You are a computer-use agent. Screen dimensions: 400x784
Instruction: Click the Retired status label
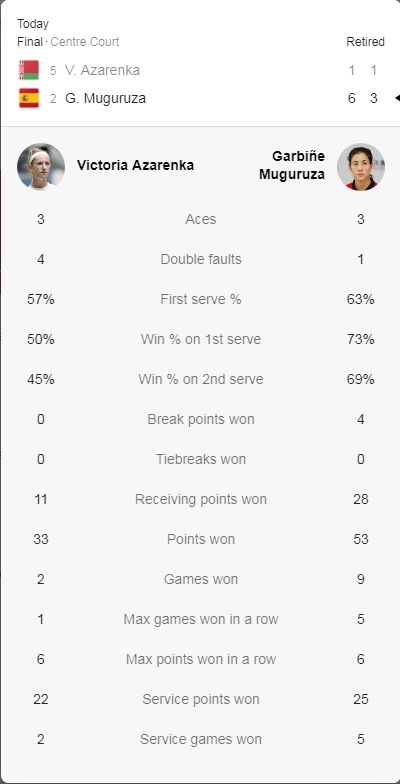click(366, 42)
